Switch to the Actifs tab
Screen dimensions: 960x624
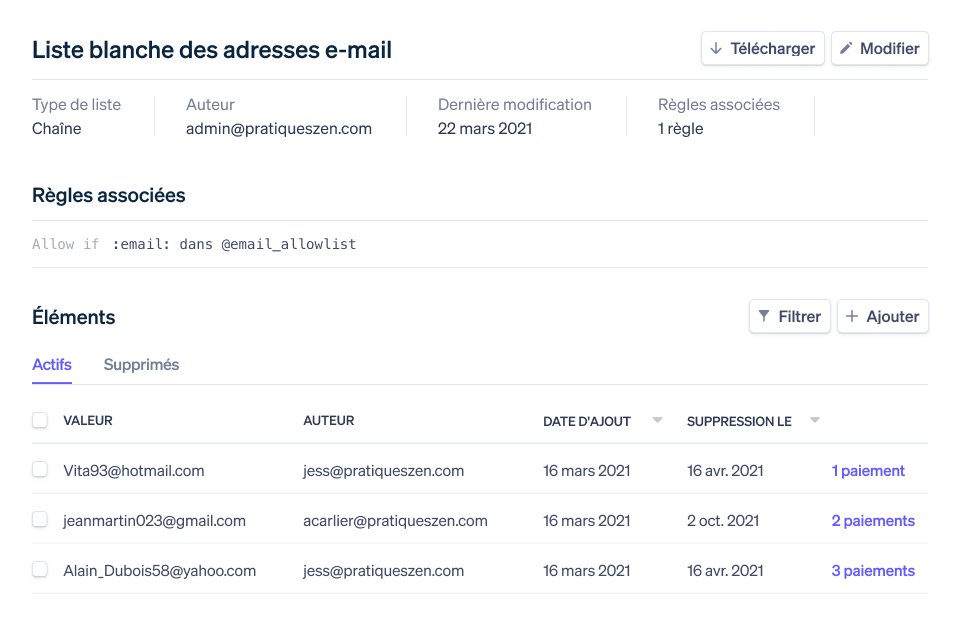click(52, 365)
